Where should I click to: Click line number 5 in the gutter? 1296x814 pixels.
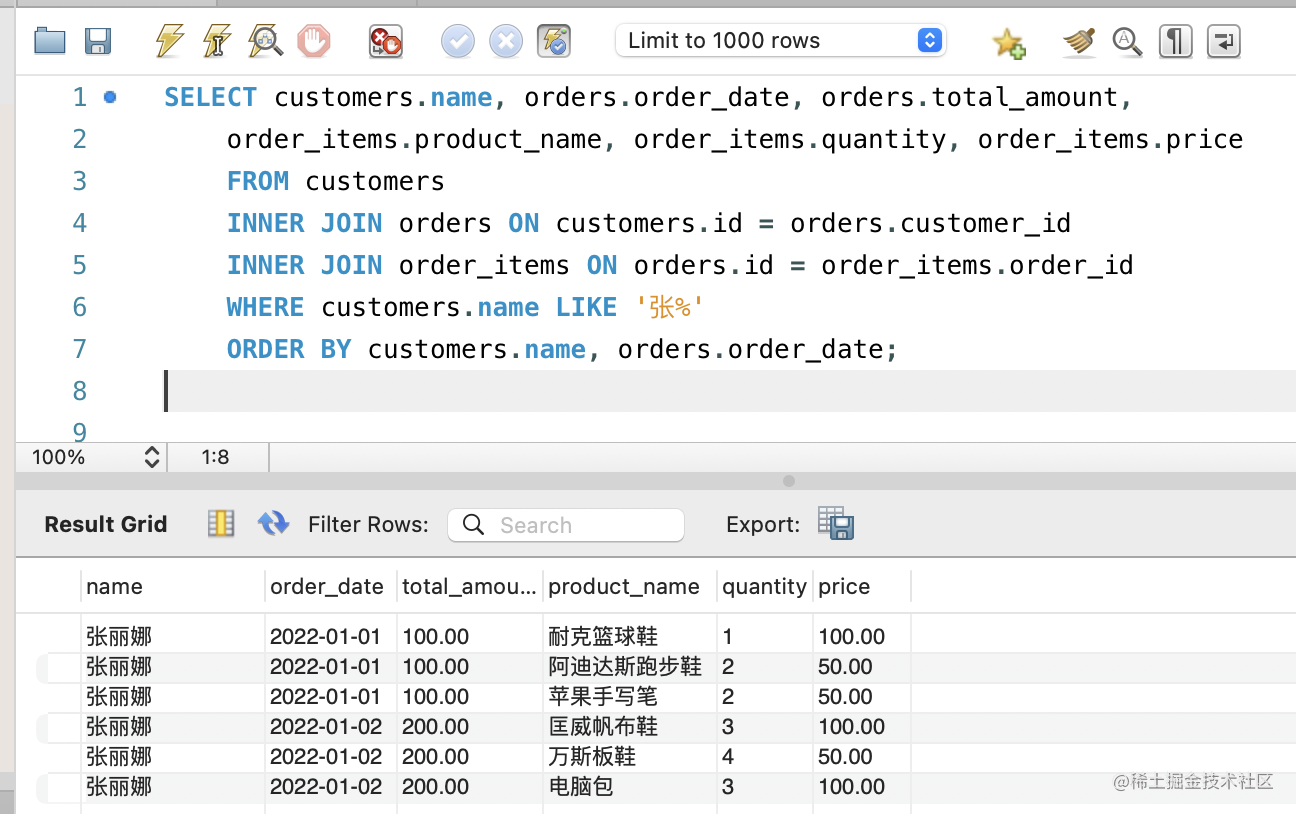[x=80, y=265]
